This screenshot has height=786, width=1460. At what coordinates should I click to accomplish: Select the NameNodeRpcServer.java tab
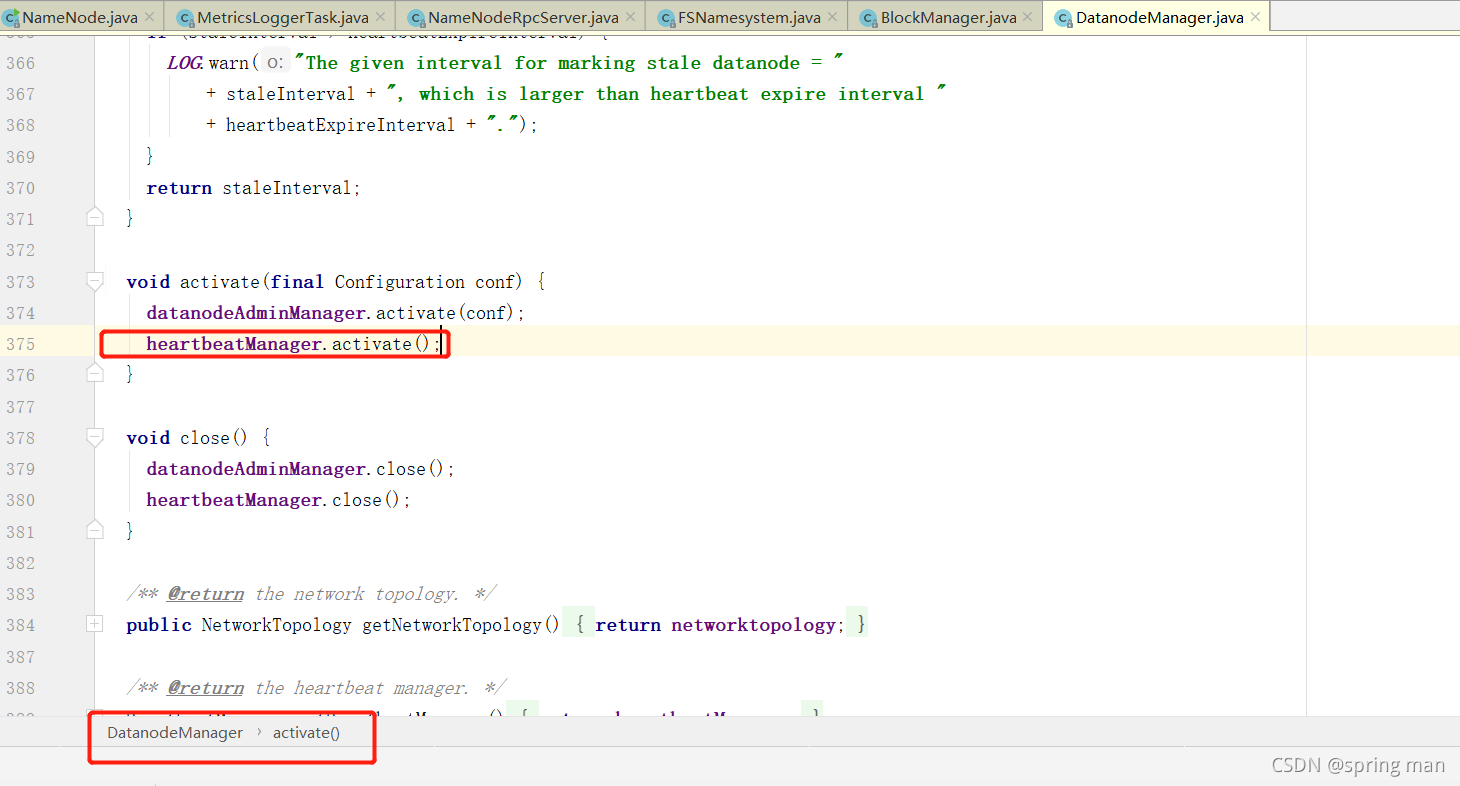click(520, 17)
